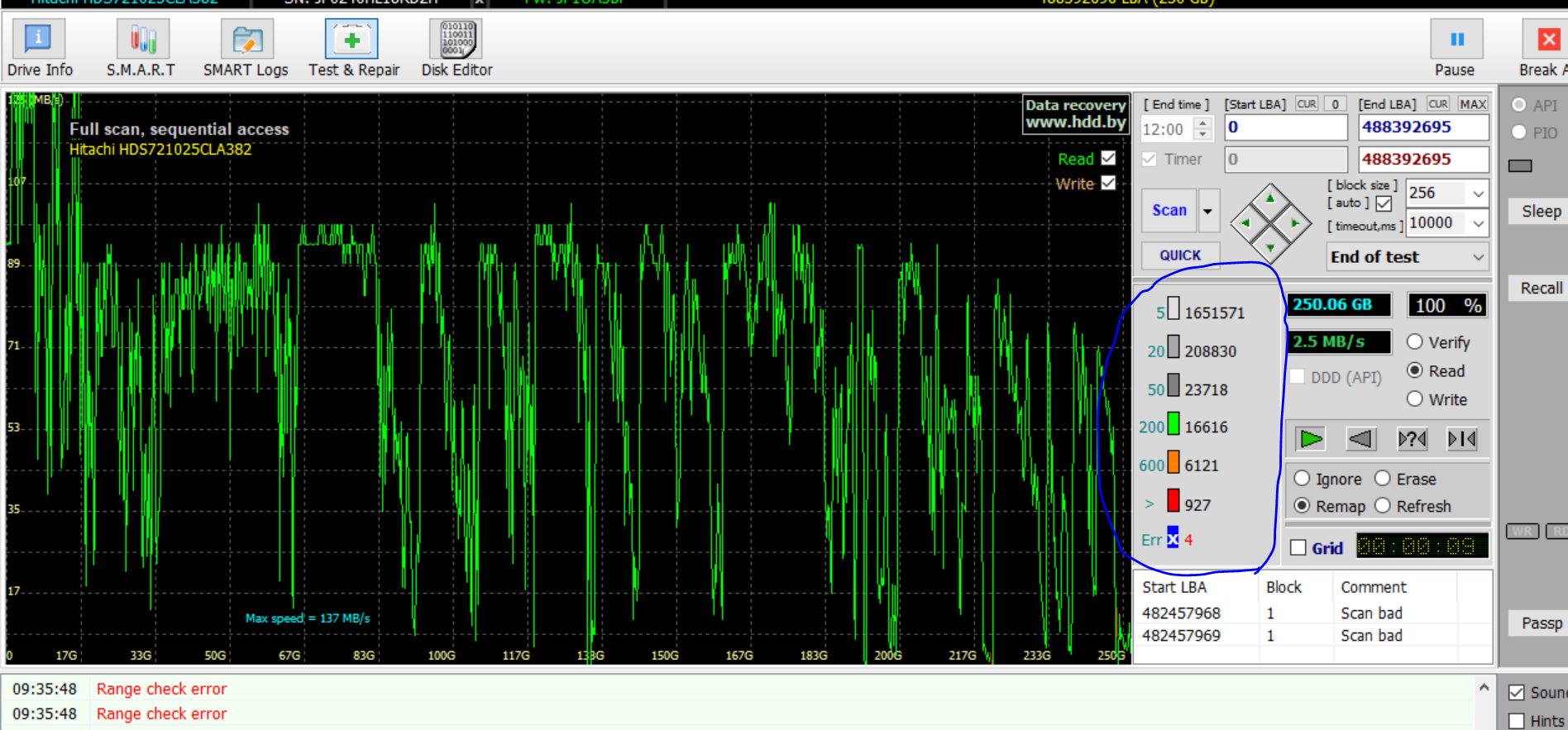
Task: Open the End of test dropdown
Action: 1408,257
